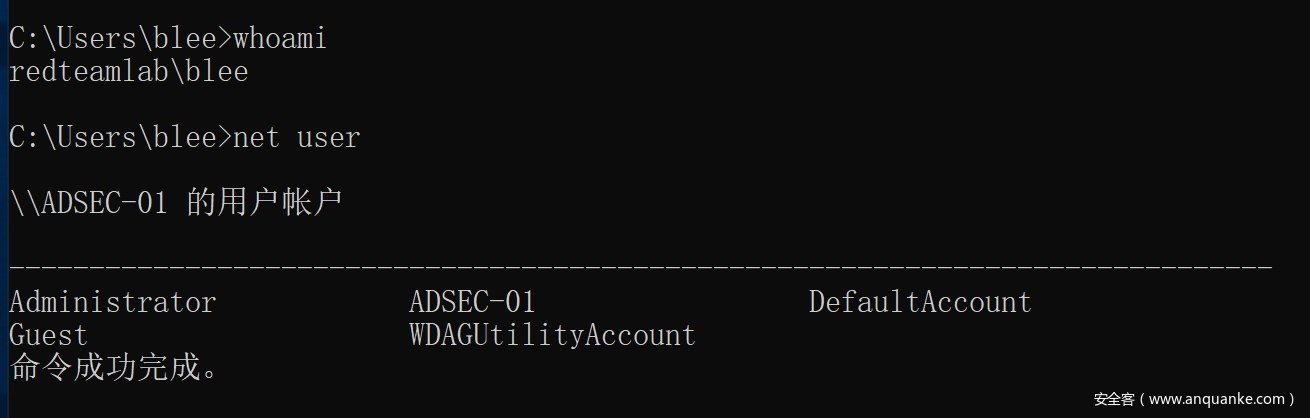Click the 安全客 watermark label
Screen dimensions: 1310x418
[1114, 399]
